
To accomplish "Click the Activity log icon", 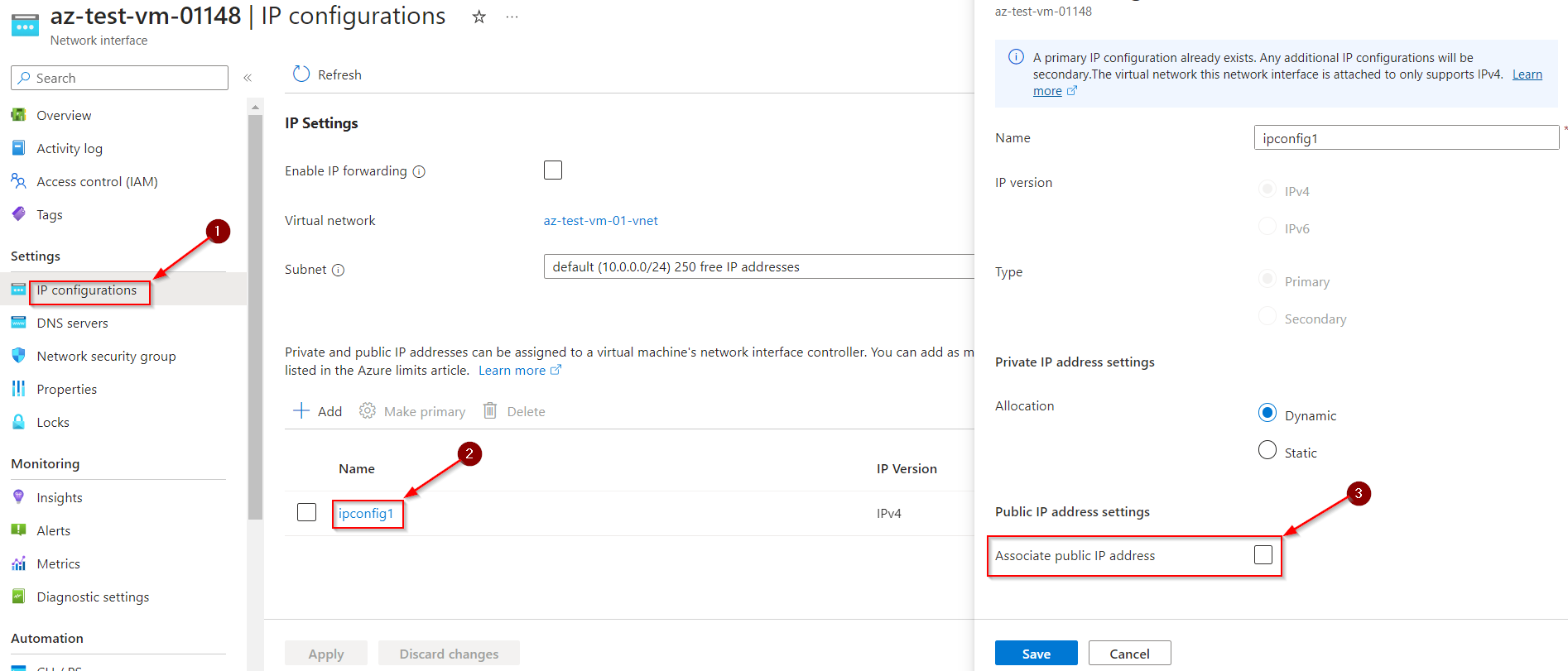I will click(x=18, y=148).
